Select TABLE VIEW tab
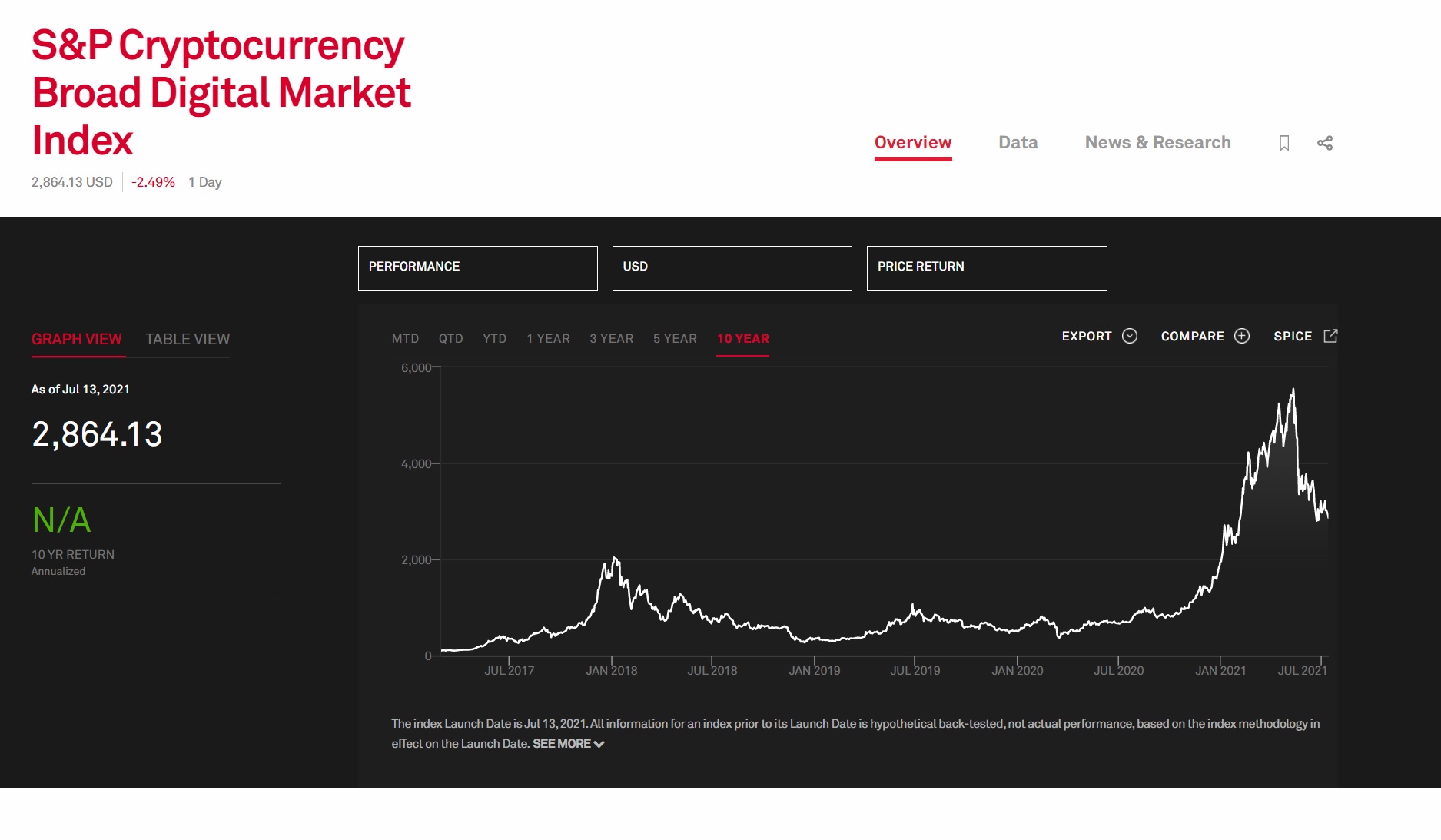Screen dimensions: 1441x840 188,339
